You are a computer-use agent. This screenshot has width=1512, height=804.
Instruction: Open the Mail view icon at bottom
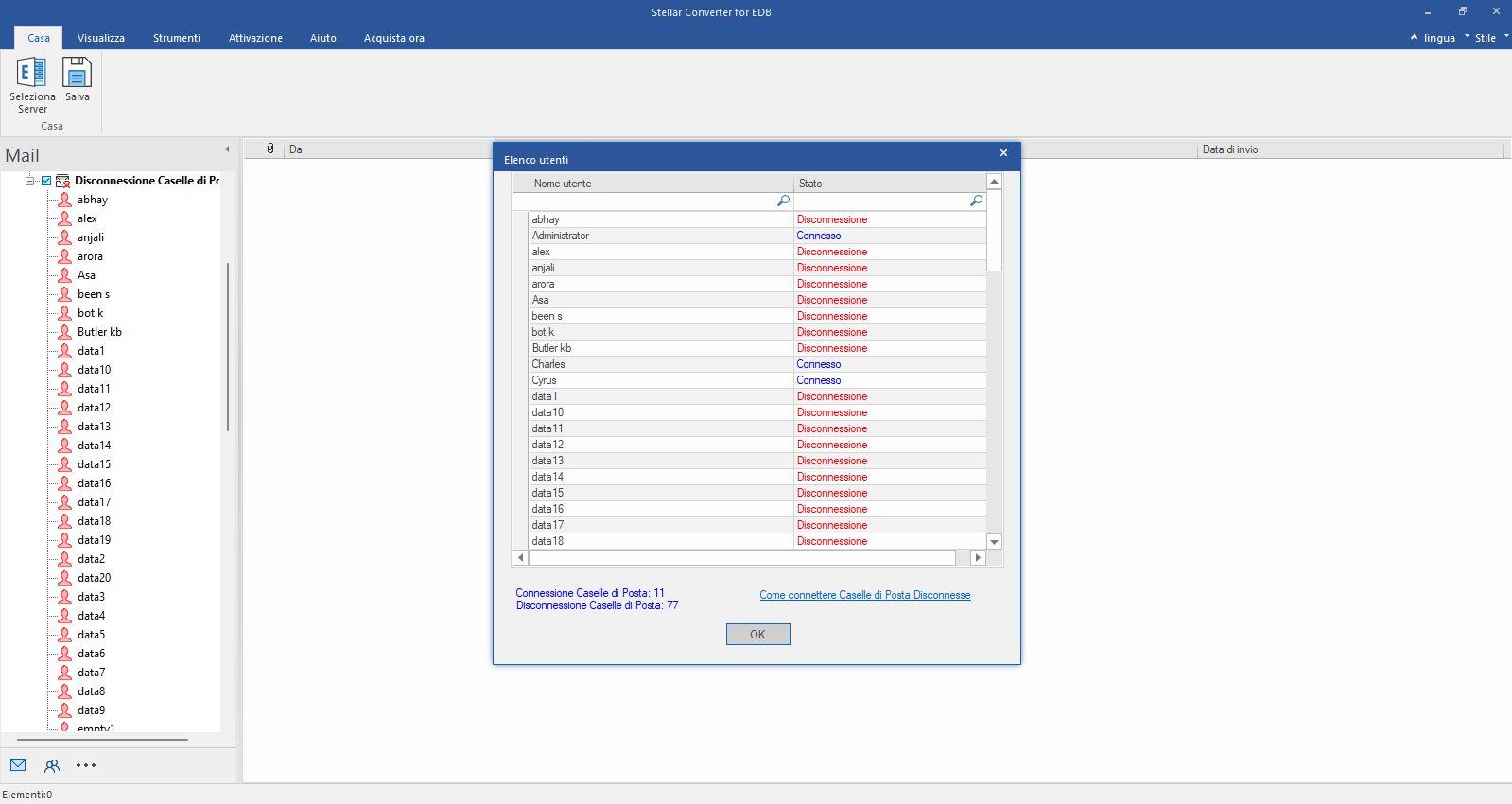[18, 765]
